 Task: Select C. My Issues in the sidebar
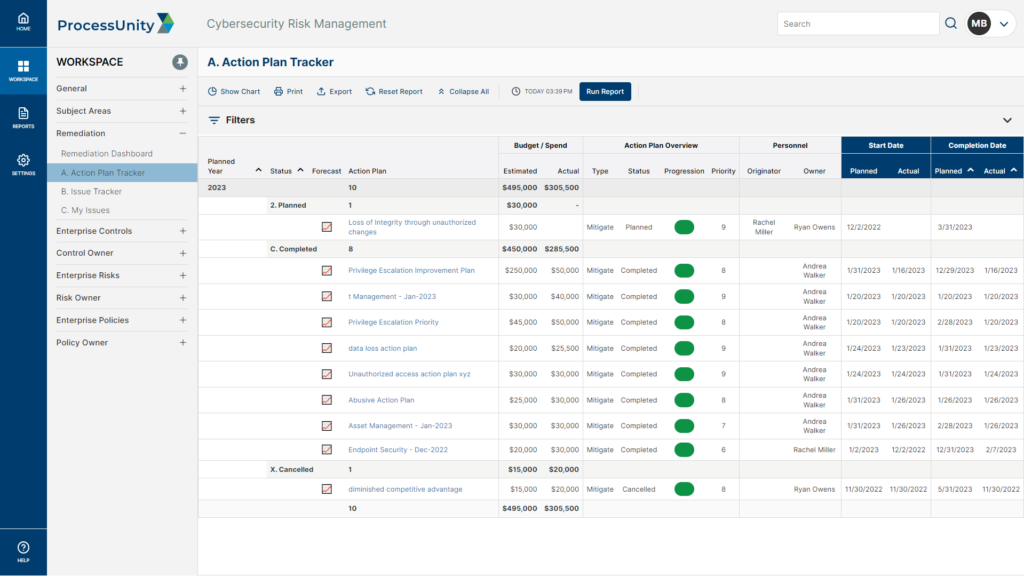[x=115, y=210]
